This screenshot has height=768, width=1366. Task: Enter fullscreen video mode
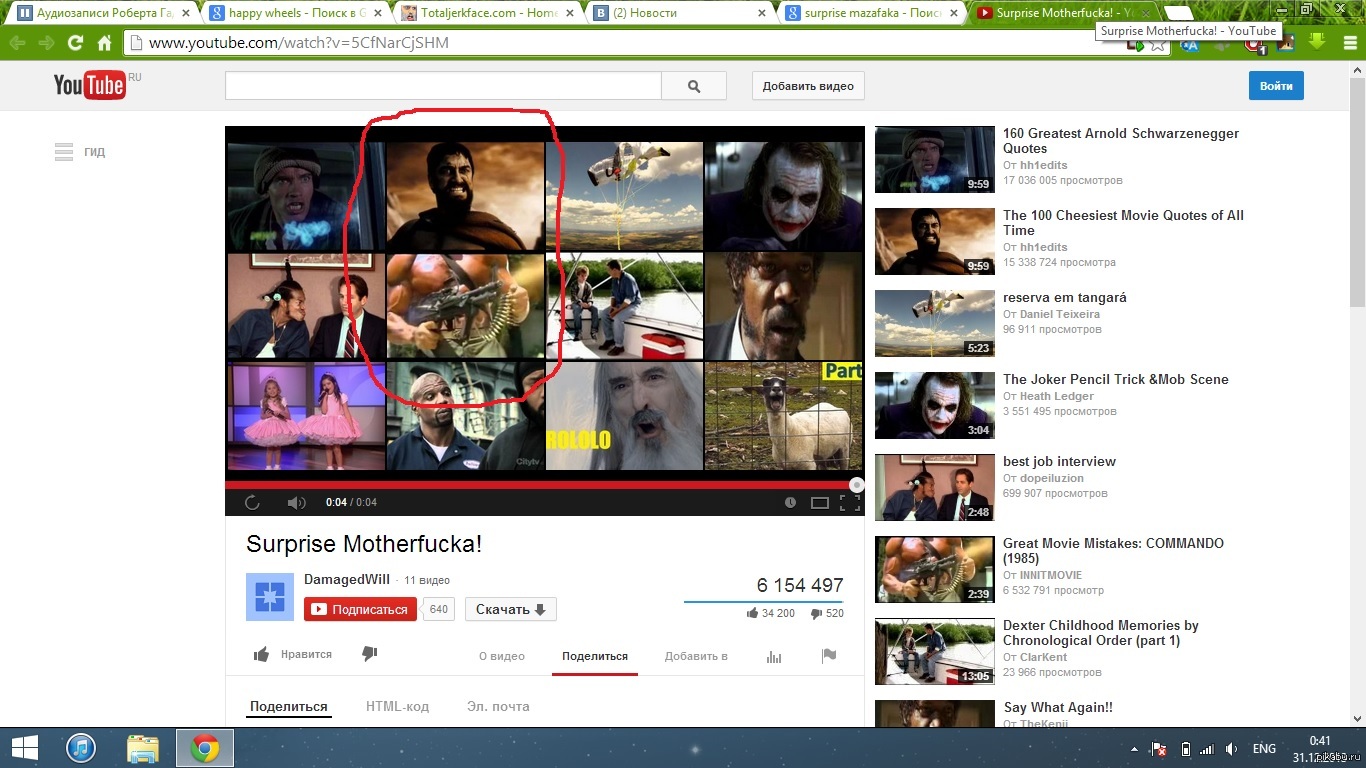click(849, 502)
